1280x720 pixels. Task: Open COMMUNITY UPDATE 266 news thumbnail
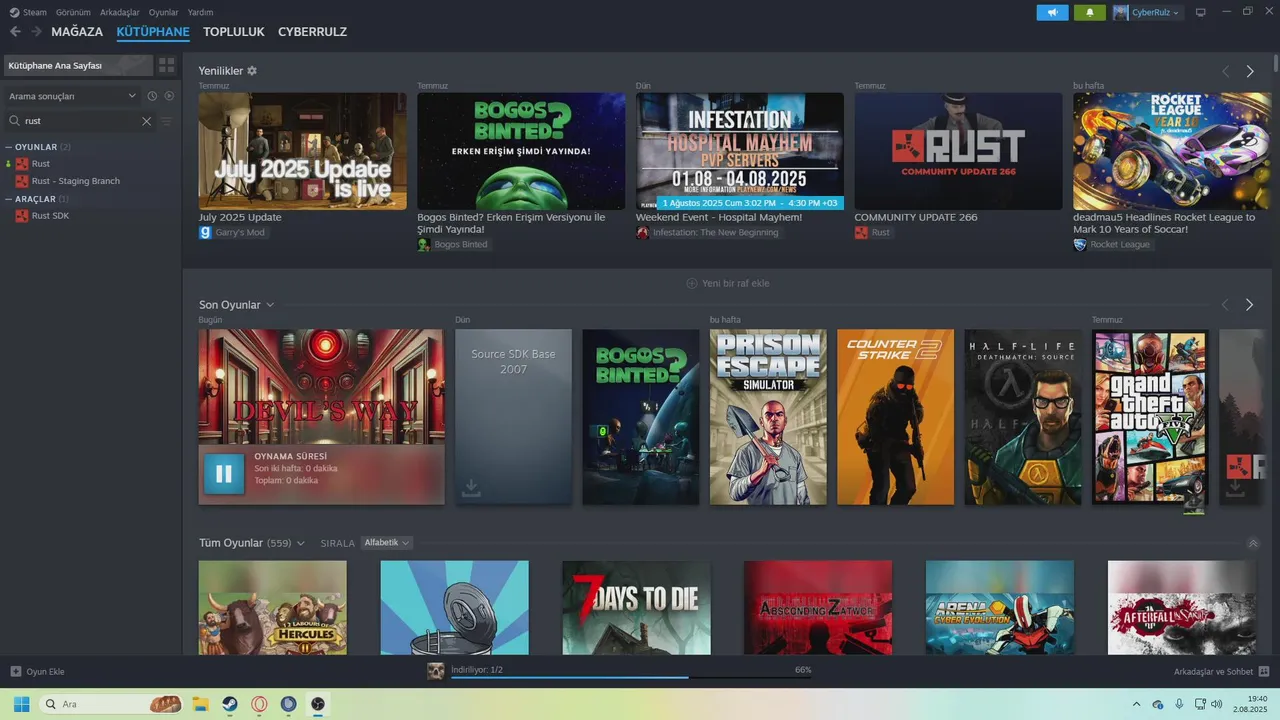tap(958, 151)
